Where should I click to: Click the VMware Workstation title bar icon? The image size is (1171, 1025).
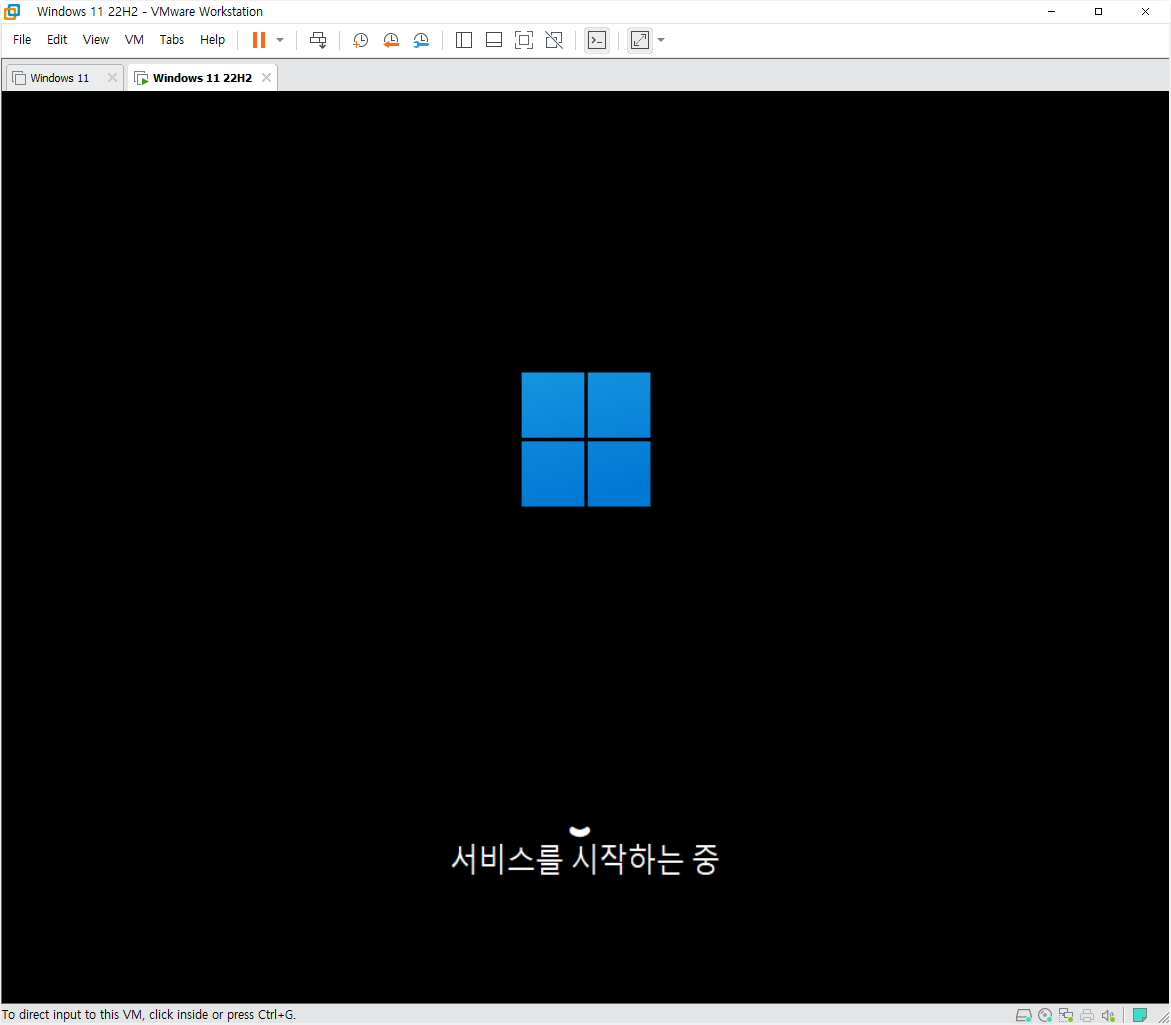[x=12, y=11]
